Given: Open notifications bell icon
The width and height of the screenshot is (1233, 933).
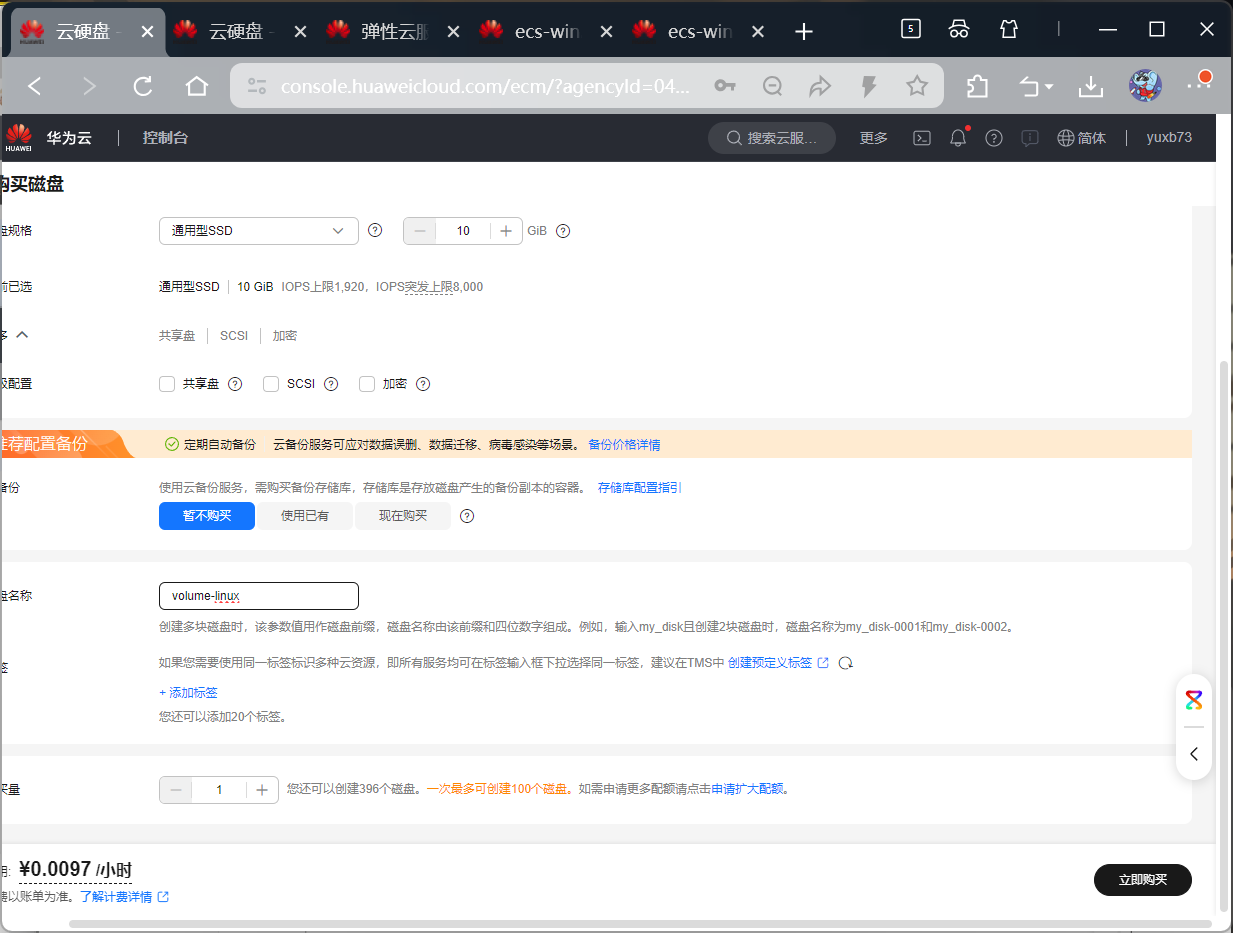Looking at the screenshot, I should click(x=958, y=138).
